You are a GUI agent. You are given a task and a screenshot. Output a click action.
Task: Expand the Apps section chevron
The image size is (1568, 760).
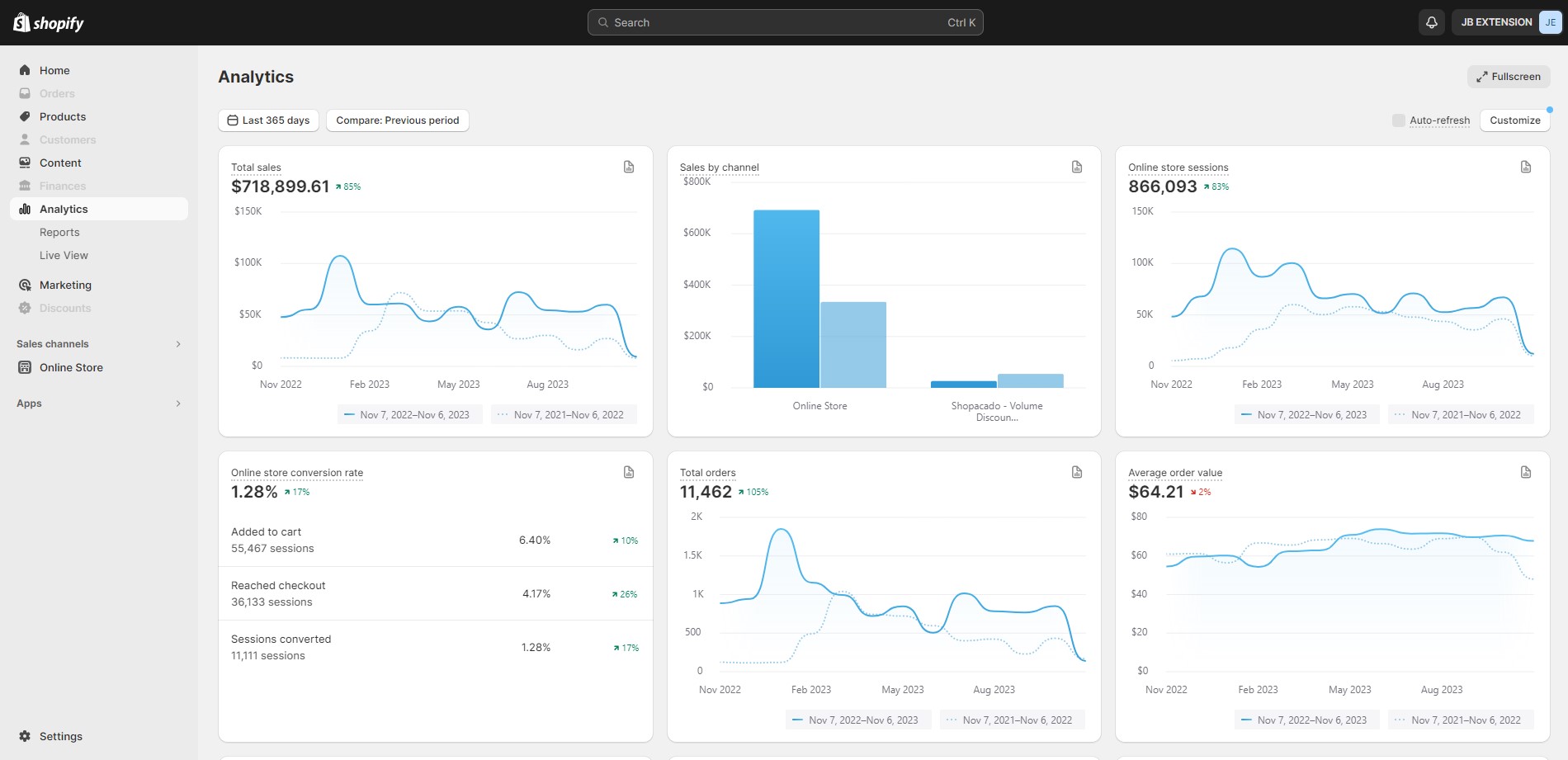tap(178, 404)
